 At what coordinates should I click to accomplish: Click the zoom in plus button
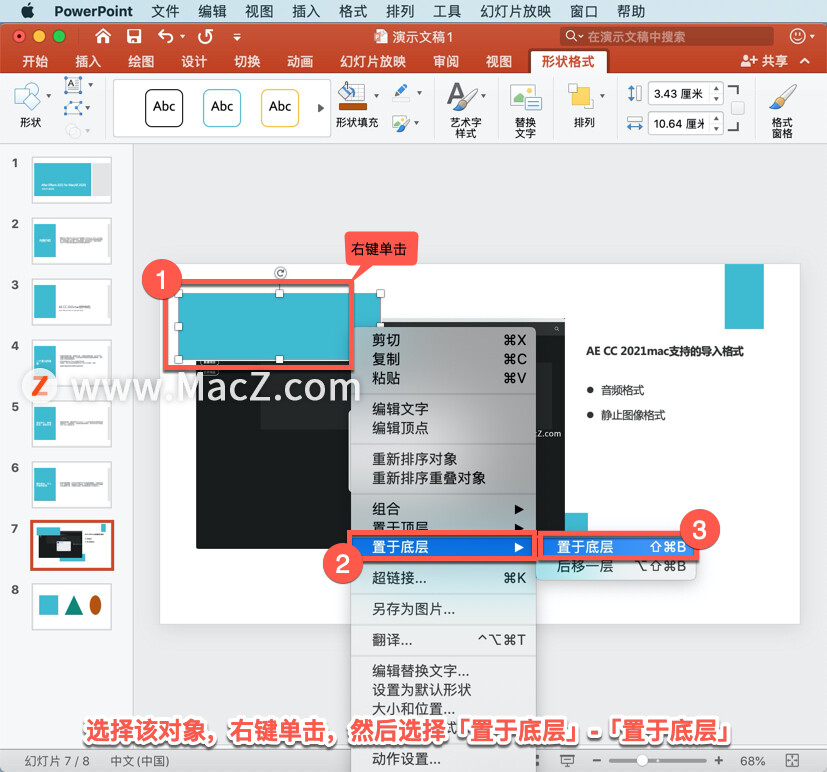pyautogui.click(x=718, y=760)
